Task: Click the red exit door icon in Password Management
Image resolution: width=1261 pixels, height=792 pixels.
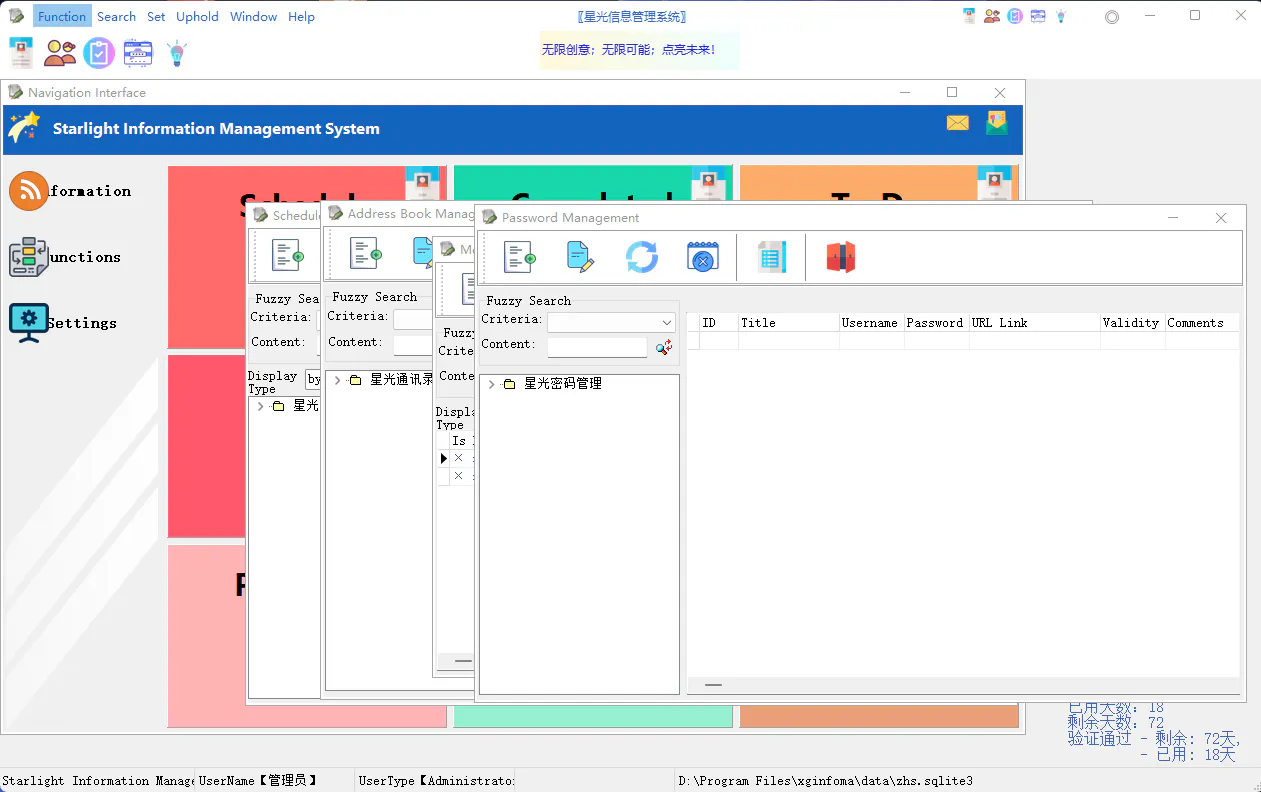Action: [841, 258]
